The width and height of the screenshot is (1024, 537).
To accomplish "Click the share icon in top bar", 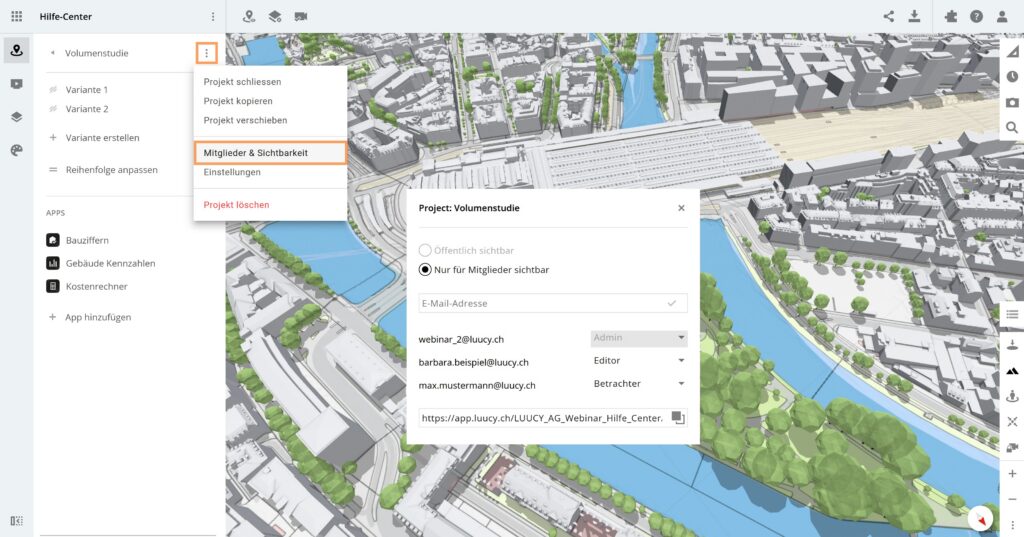I will (889, 16).
